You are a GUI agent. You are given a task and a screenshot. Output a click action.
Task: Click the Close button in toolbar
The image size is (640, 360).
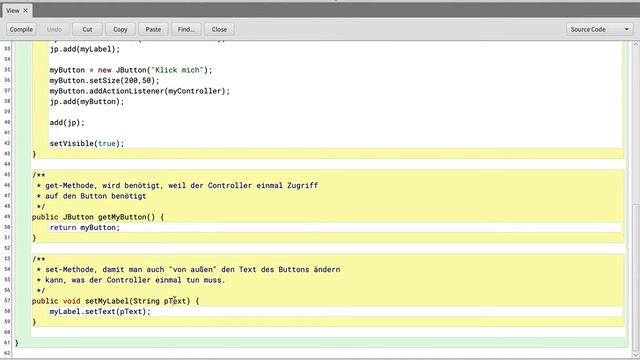pyautogui.click(x=219, y=29)
